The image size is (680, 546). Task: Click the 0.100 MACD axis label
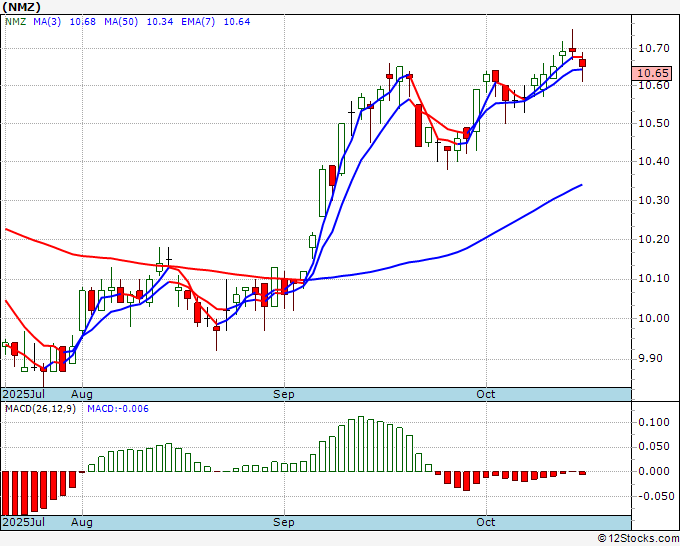(654, 422)
